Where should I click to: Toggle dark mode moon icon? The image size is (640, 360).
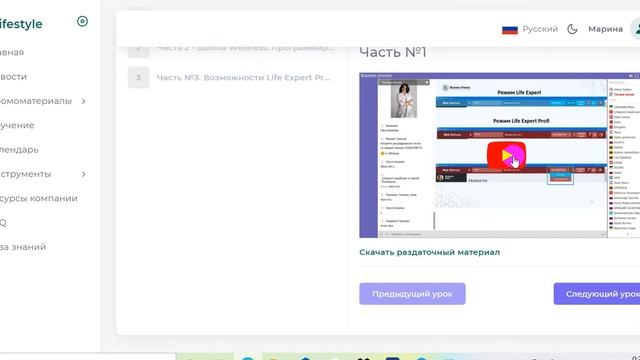[x=572, y=29]
